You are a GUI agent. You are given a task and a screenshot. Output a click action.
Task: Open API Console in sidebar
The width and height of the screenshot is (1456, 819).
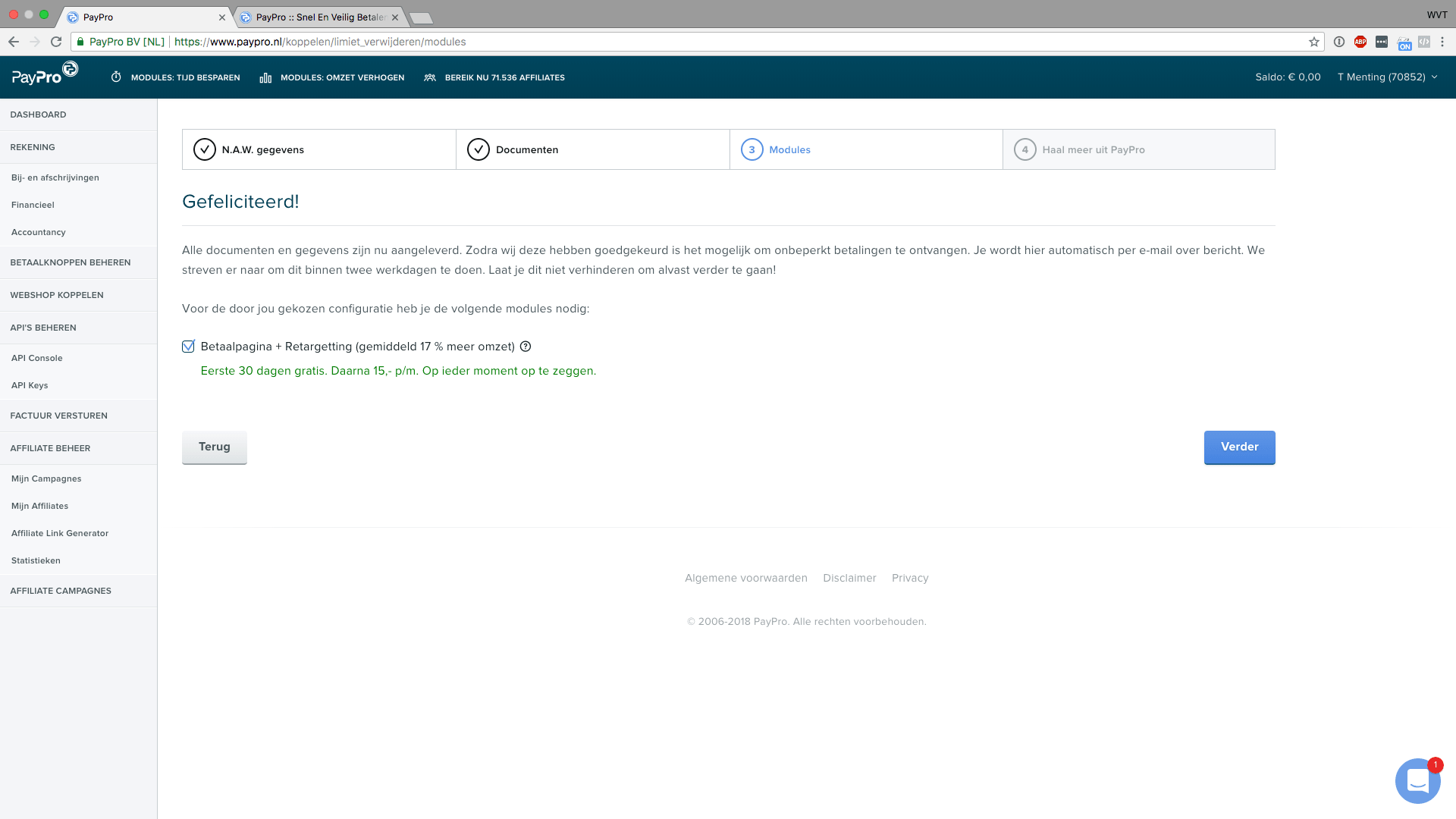click(37, 358)
